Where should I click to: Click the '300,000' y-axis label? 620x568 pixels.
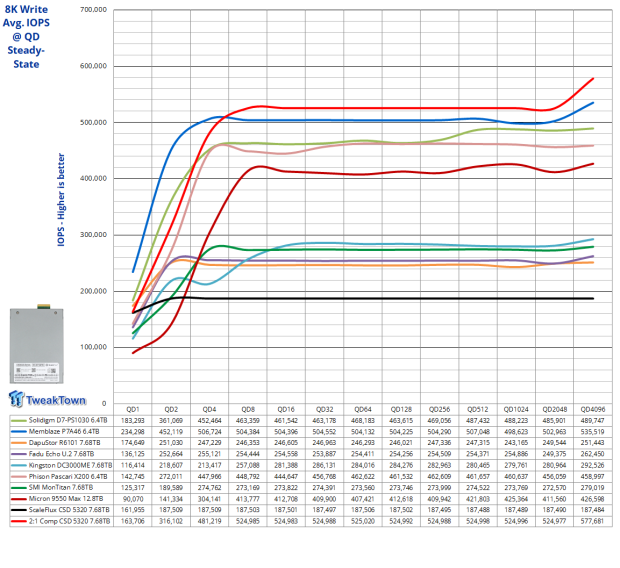click(x=93, y=235)
